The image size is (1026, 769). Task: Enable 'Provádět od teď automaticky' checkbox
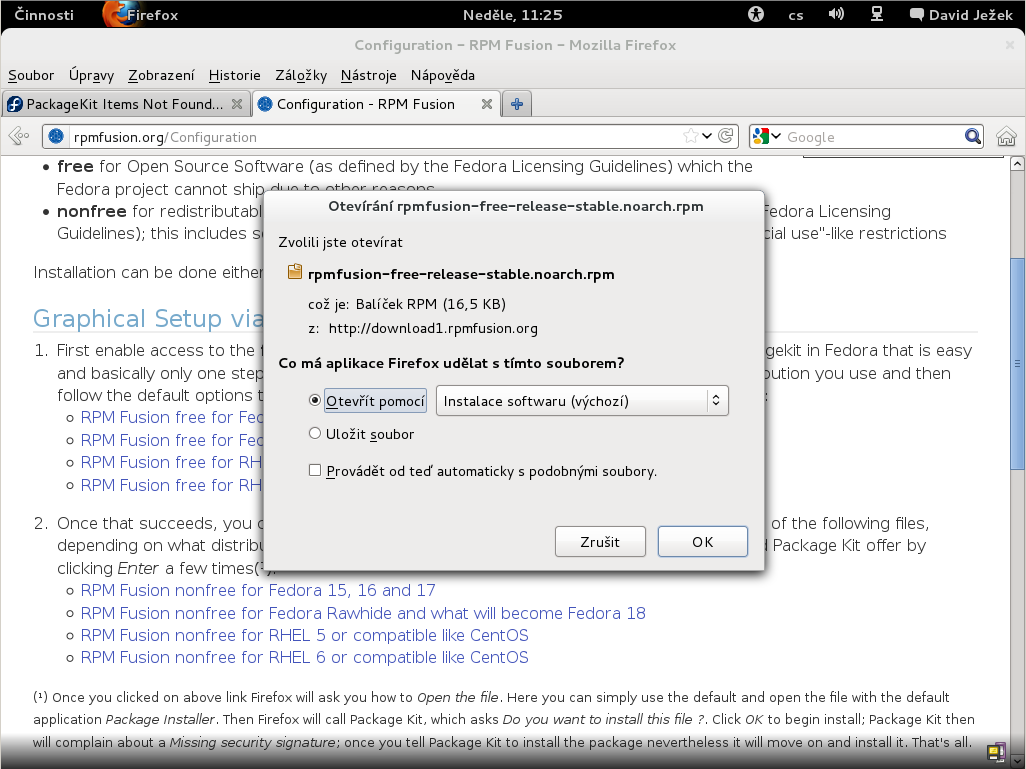click(x=315, y=471)
